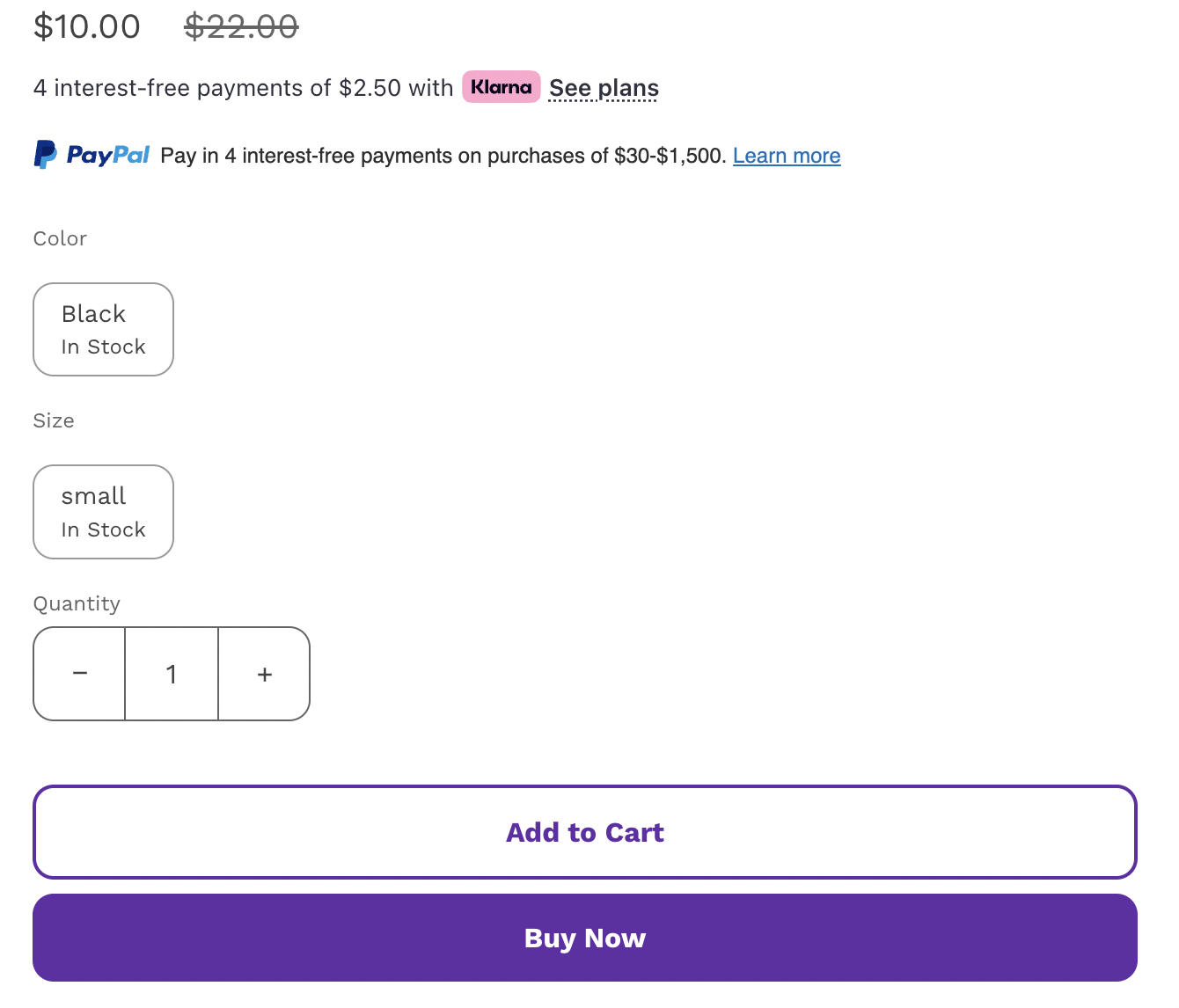Decrease quantity with minus icon
Screen dimensions: 1179x1008
click(80, 674)
